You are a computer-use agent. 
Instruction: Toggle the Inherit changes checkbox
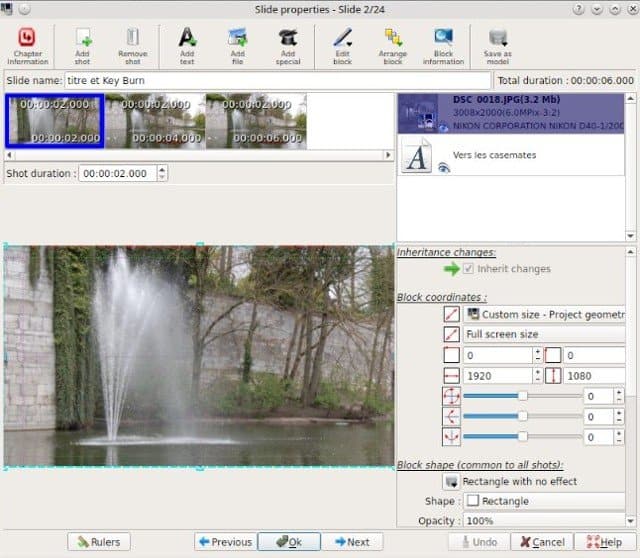(x=468, y=269)
